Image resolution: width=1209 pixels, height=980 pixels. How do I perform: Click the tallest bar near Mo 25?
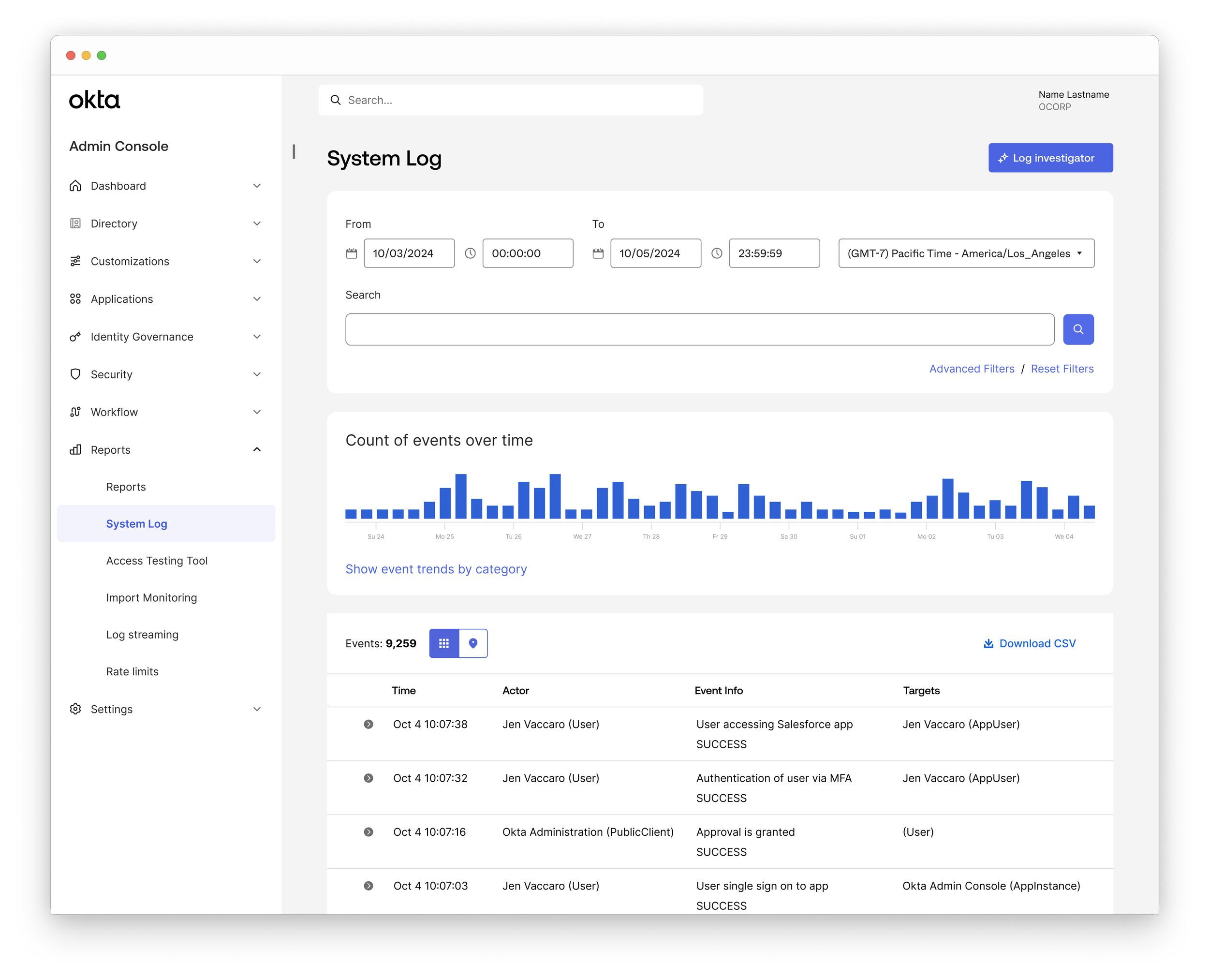click(460, 496)
